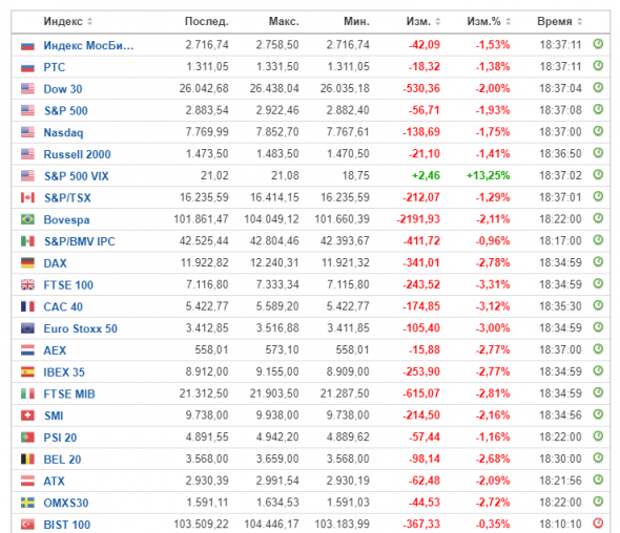
Task: Click the red clock icon in the BIST 100 row
Action: 598,523
